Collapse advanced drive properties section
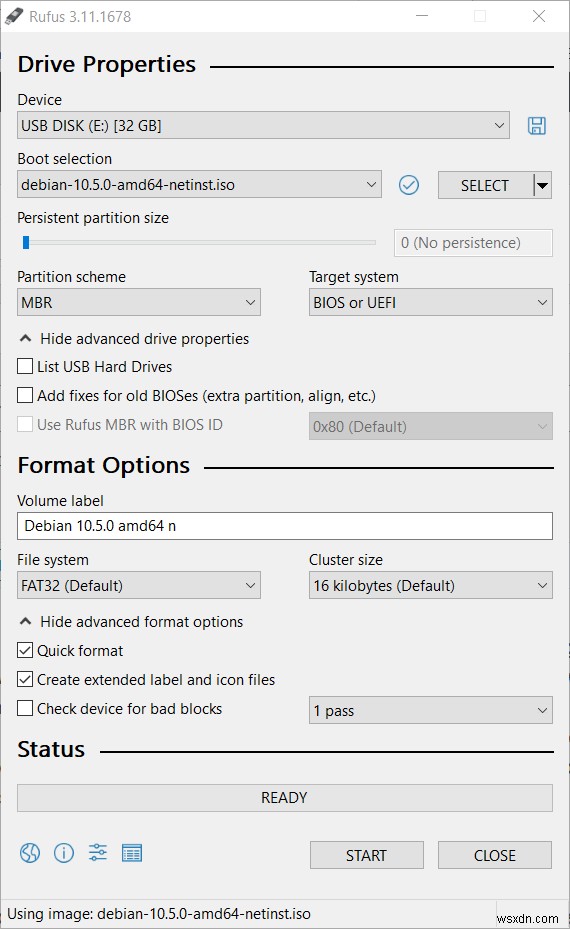Image resolution: width=570 pixels, height=929 pixels. coord(134,339)
